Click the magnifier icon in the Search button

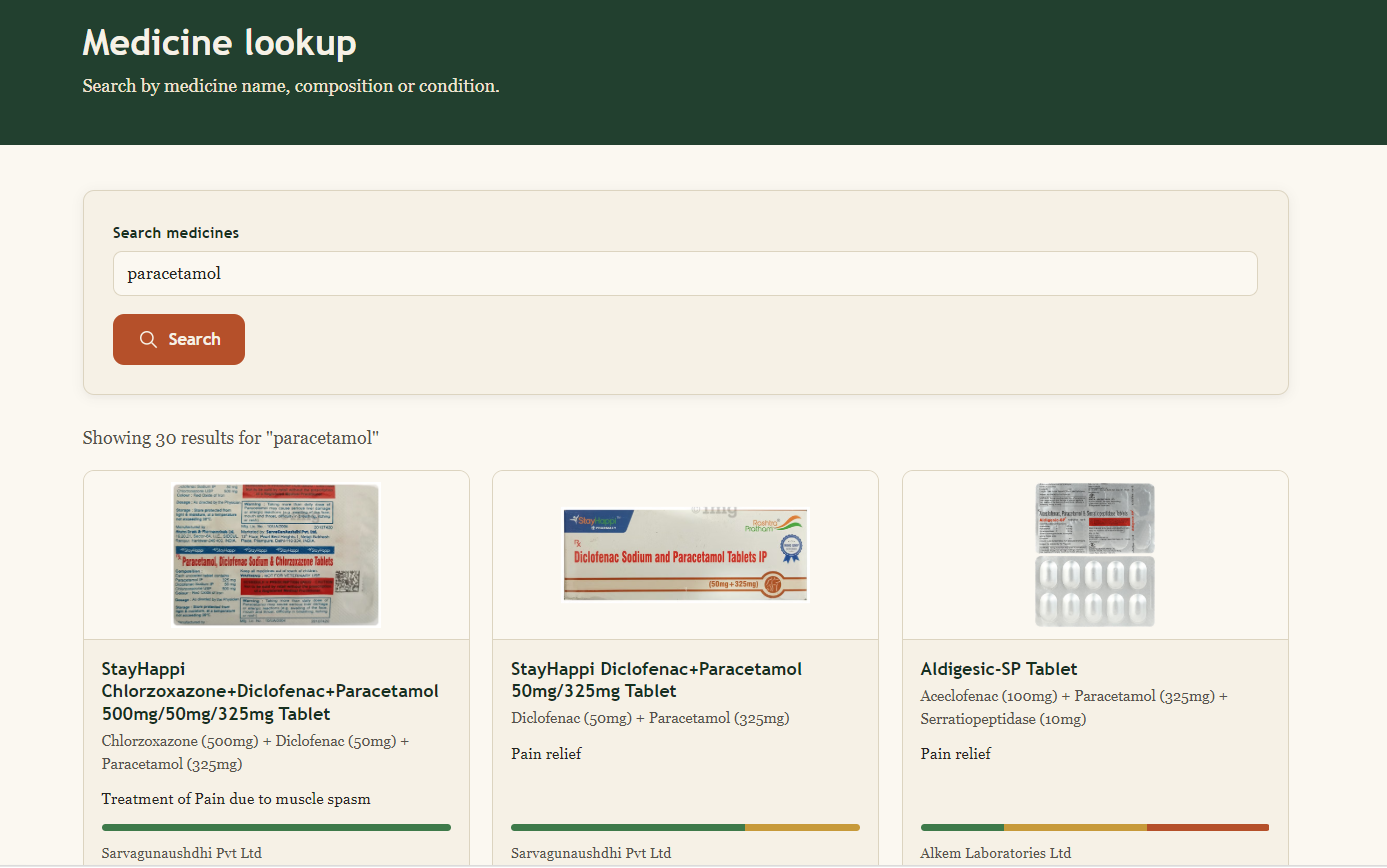[x=148, y=339]
